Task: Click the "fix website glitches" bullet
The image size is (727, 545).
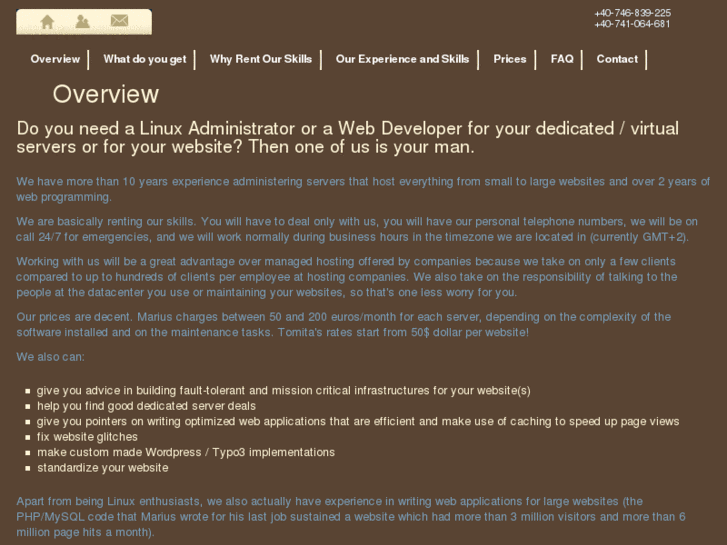Action: click(87, 437)
